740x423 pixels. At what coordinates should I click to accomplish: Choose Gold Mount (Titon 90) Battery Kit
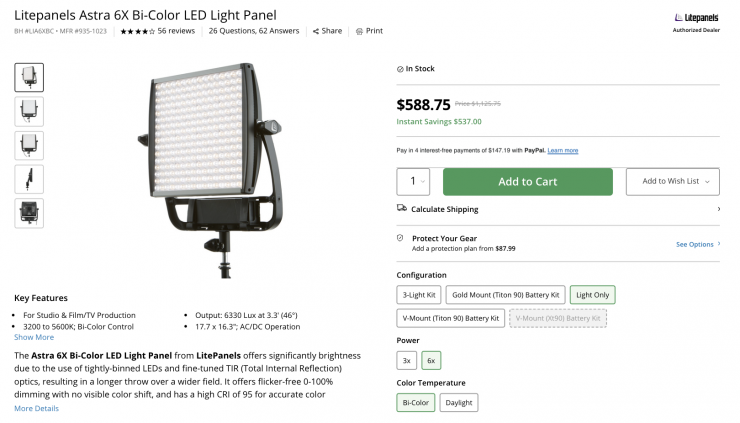(505, 295)
